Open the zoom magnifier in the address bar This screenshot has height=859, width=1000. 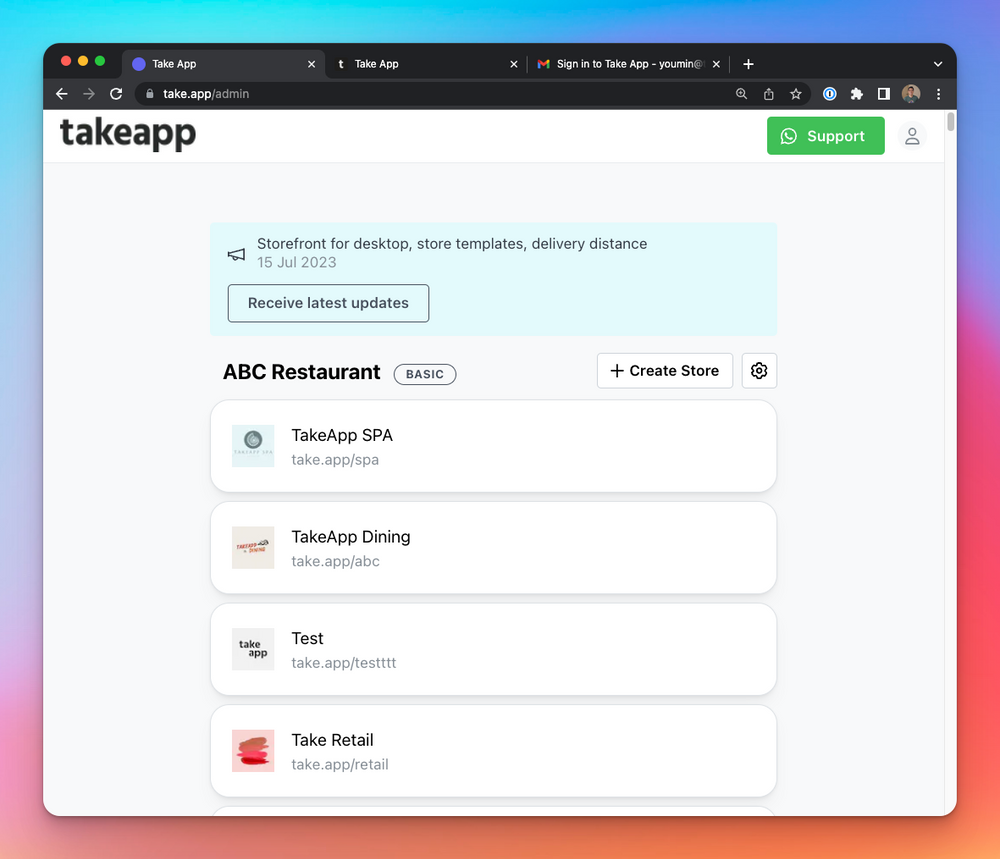click(741, 94)
